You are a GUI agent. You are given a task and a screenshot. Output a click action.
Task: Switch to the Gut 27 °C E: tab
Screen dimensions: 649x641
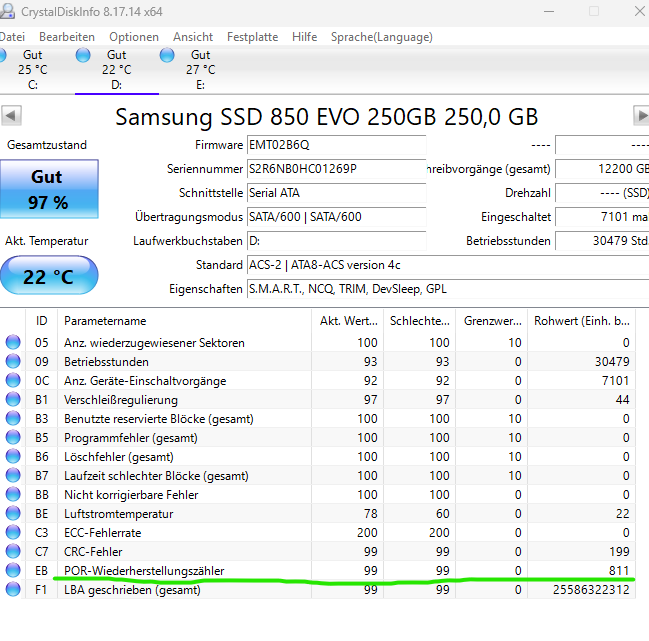201,70
